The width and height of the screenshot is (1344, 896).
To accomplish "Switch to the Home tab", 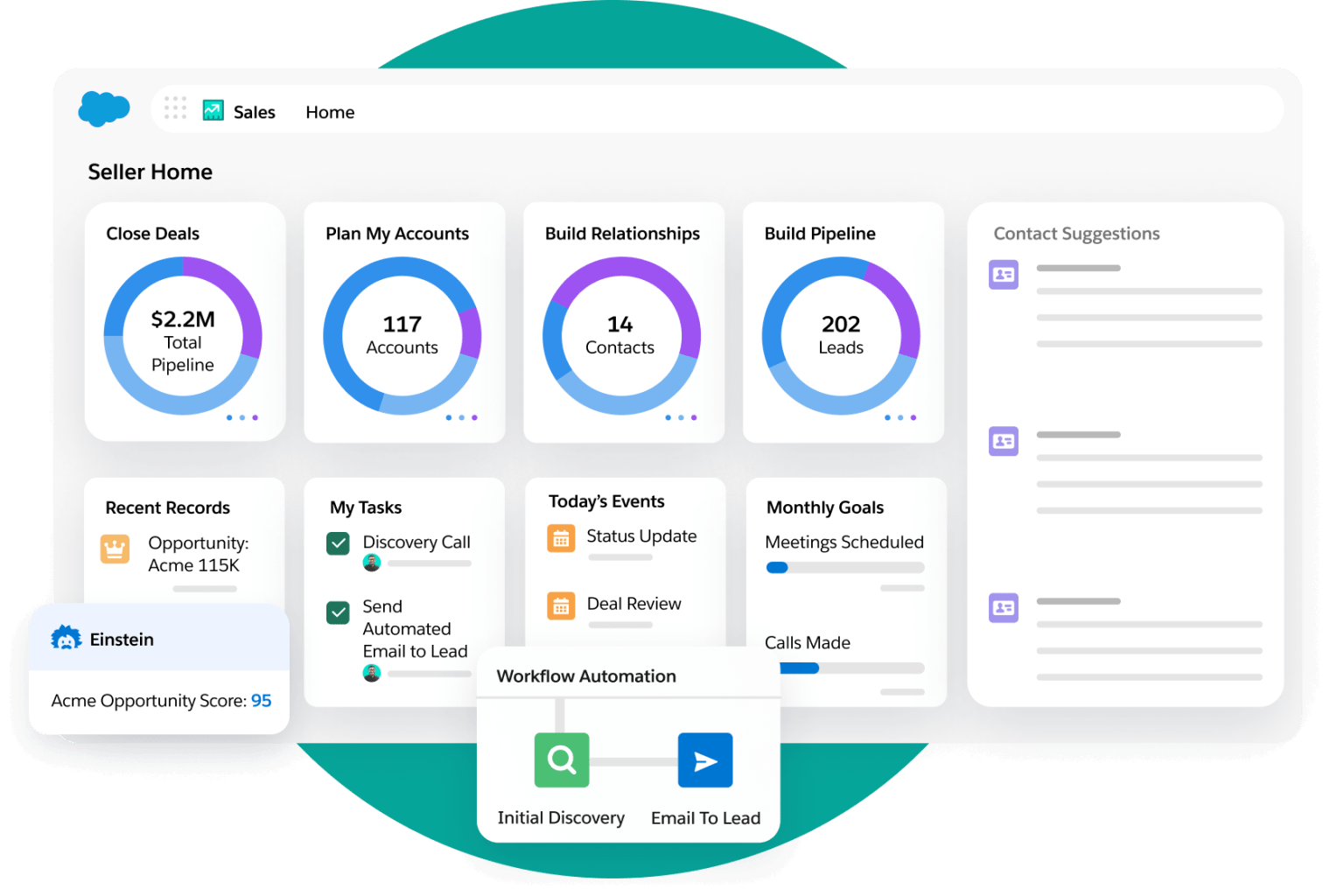I will 330,111.
